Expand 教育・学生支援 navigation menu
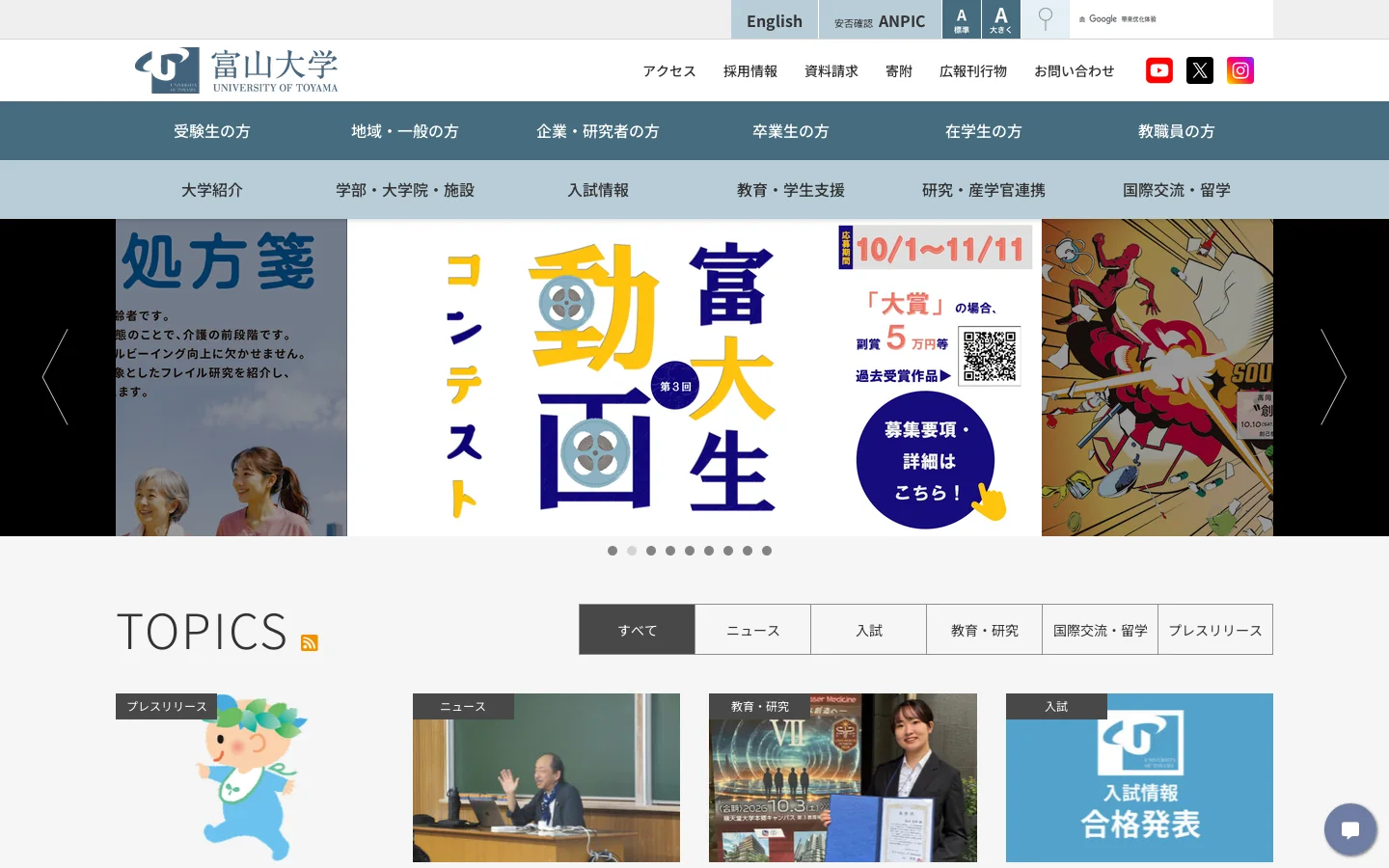This screenshot has height=868, width=1389. pos(791,190)
